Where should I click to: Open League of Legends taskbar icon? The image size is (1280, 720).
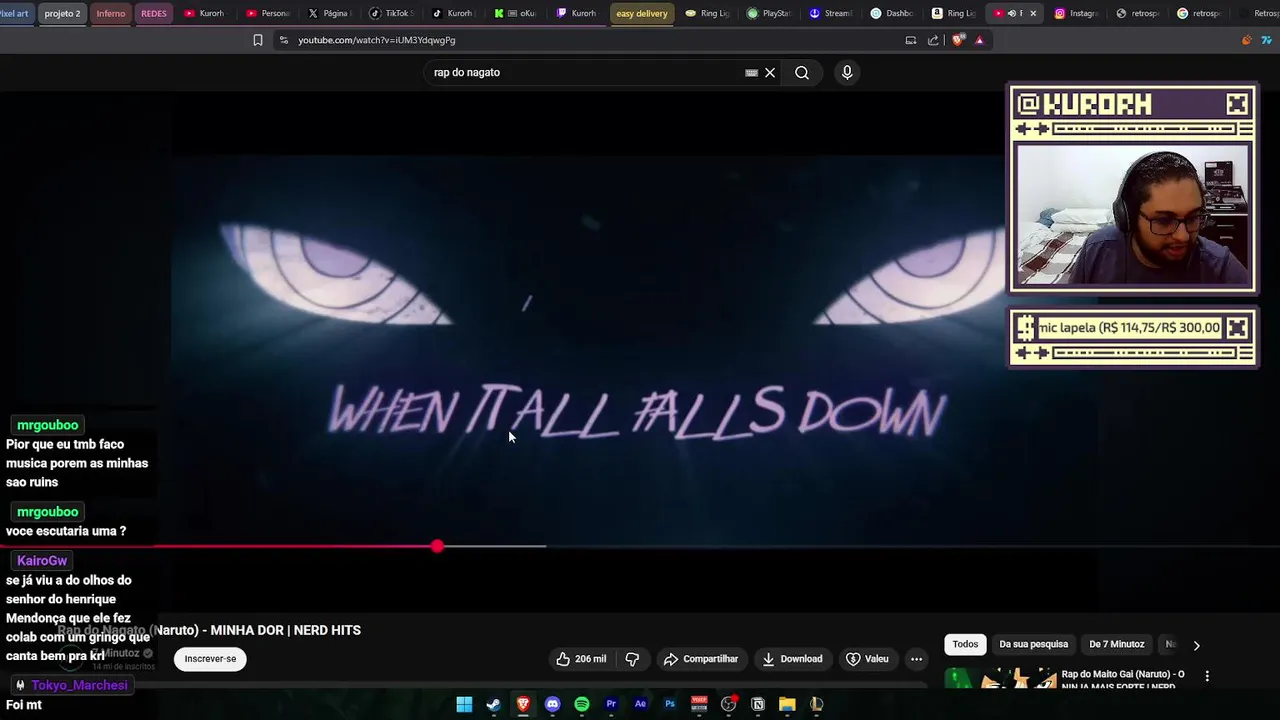tap(817, 704)
